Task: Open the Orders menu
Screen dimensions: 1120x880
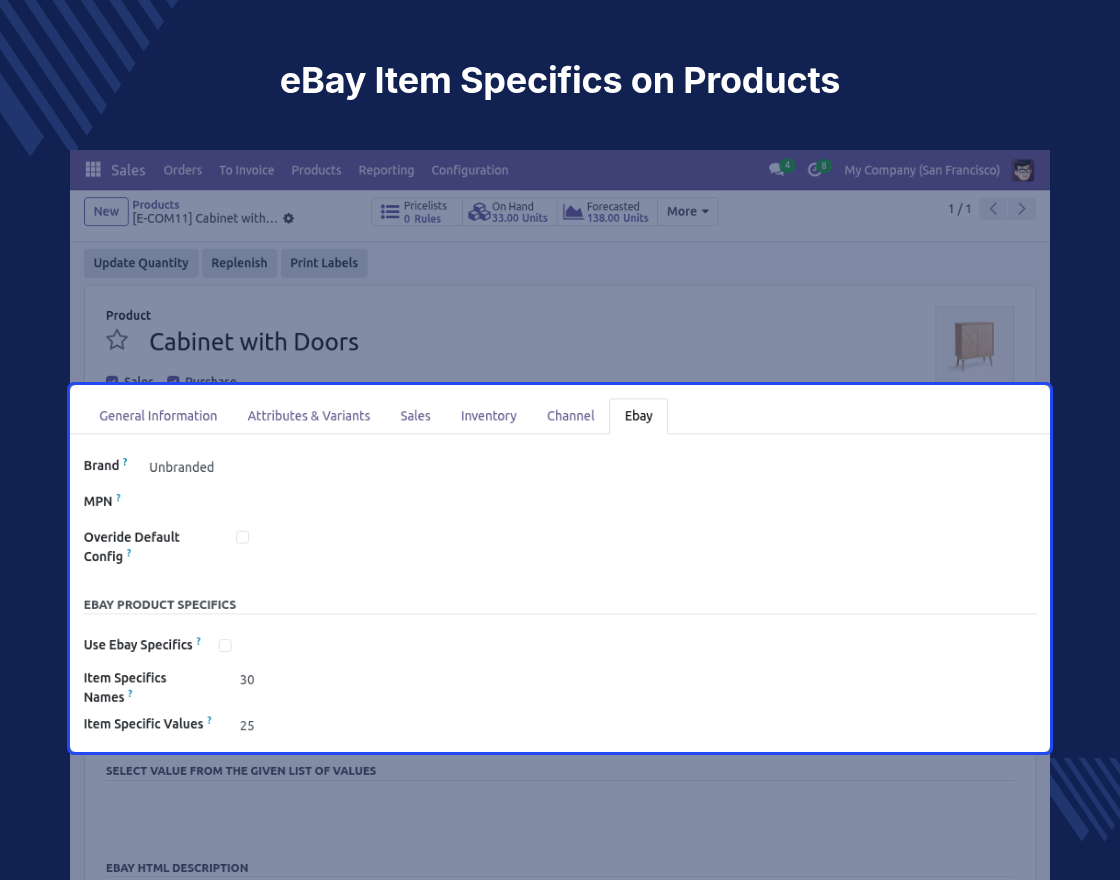Action: pyautogui.click(x=182, y=170)
